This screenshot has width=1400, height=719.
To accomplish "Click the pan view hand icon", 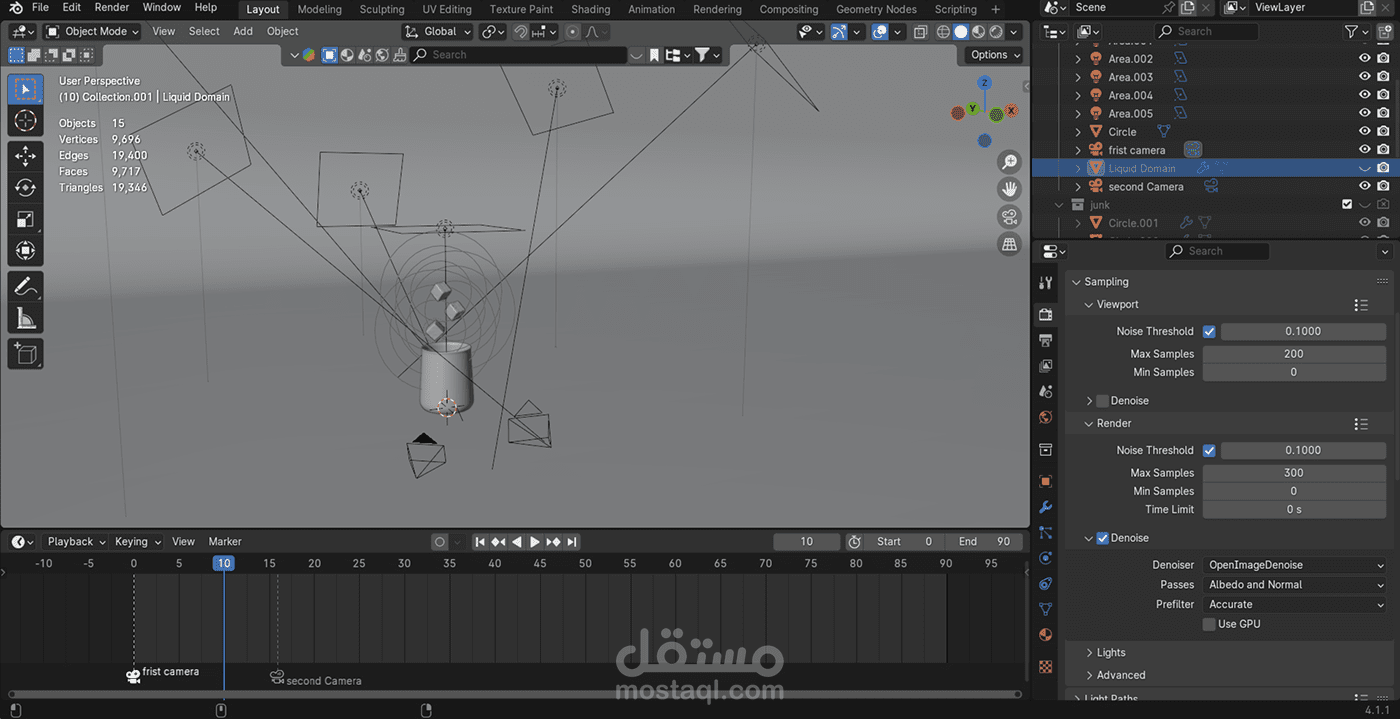I will pos(1010,189).
